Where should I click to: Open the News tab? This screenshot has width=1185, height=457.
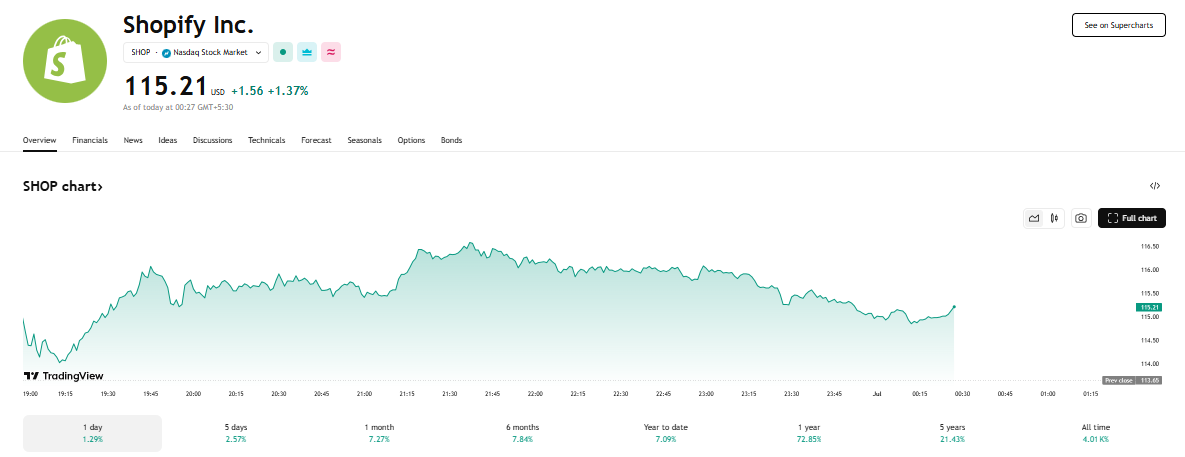(x=133, y=140)
